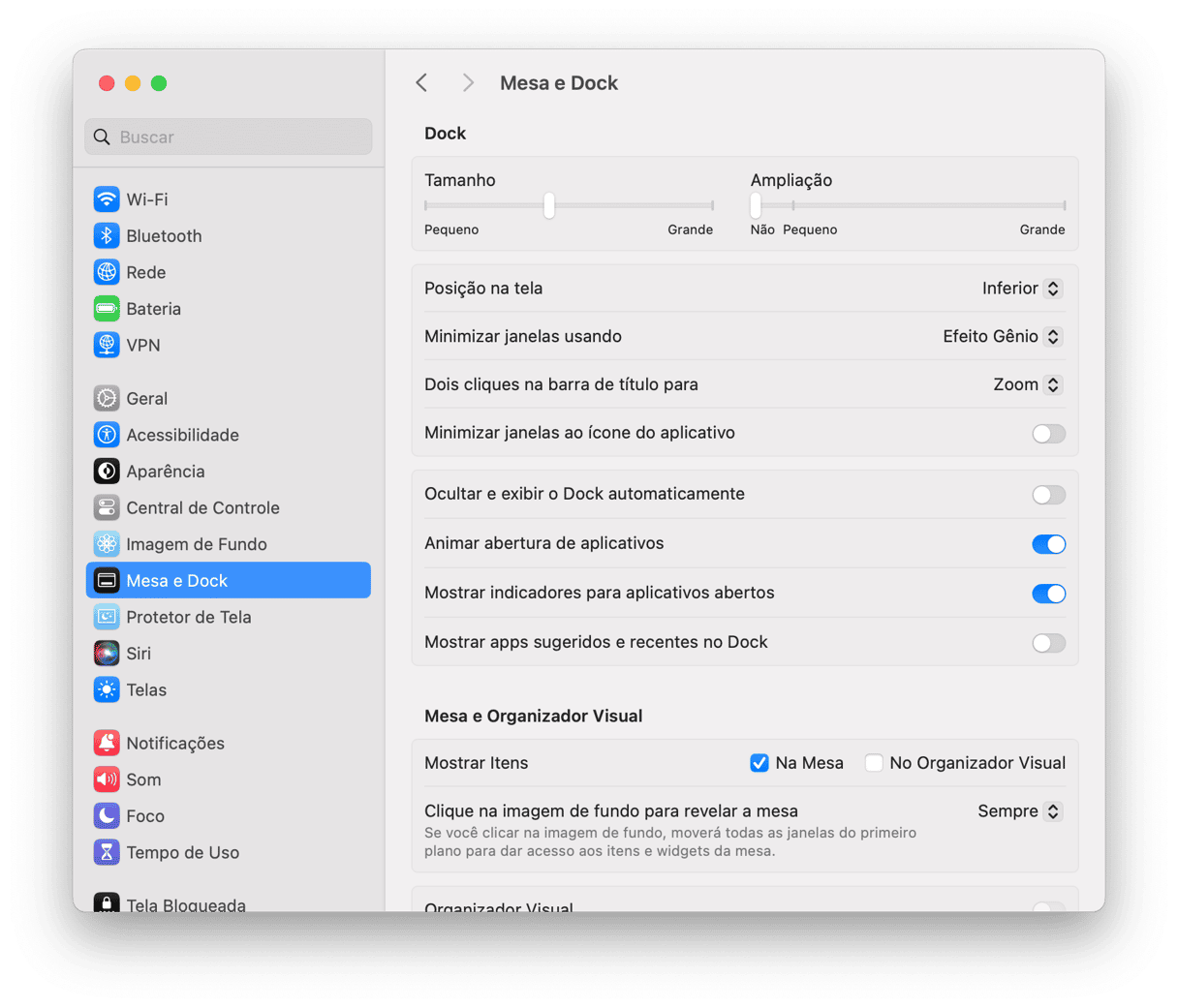Open Protetor de Tela settings
The image size is (1178, 1008).
[x=229, y=617]
